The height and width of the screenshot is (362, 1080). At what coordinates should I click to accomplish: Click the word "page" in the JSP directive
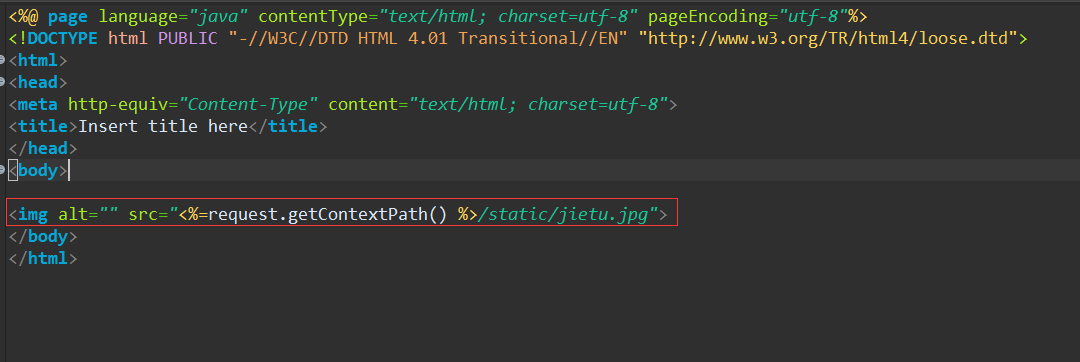(x=68, y=16)
